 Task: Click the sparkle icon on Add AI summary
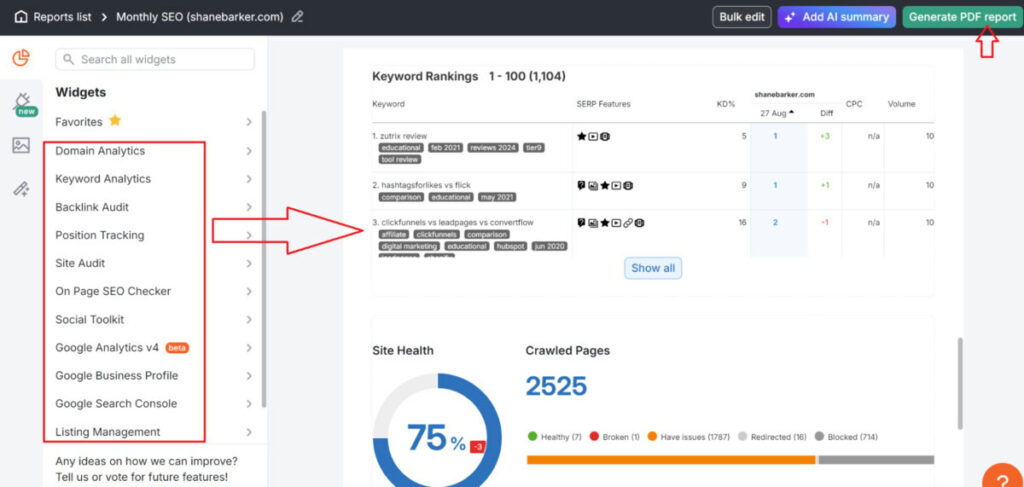click(790, 18)
